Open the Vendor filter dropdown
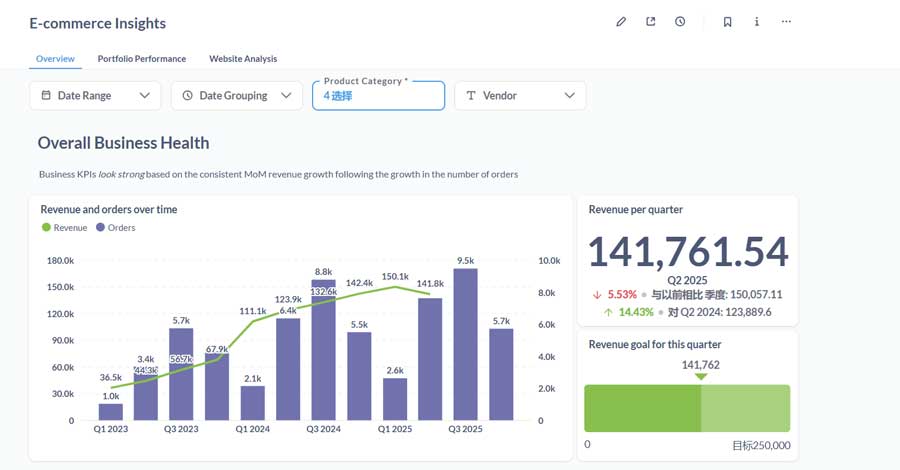Image resolution: width=900 pixels, height=470 pixels. (520, 96)
